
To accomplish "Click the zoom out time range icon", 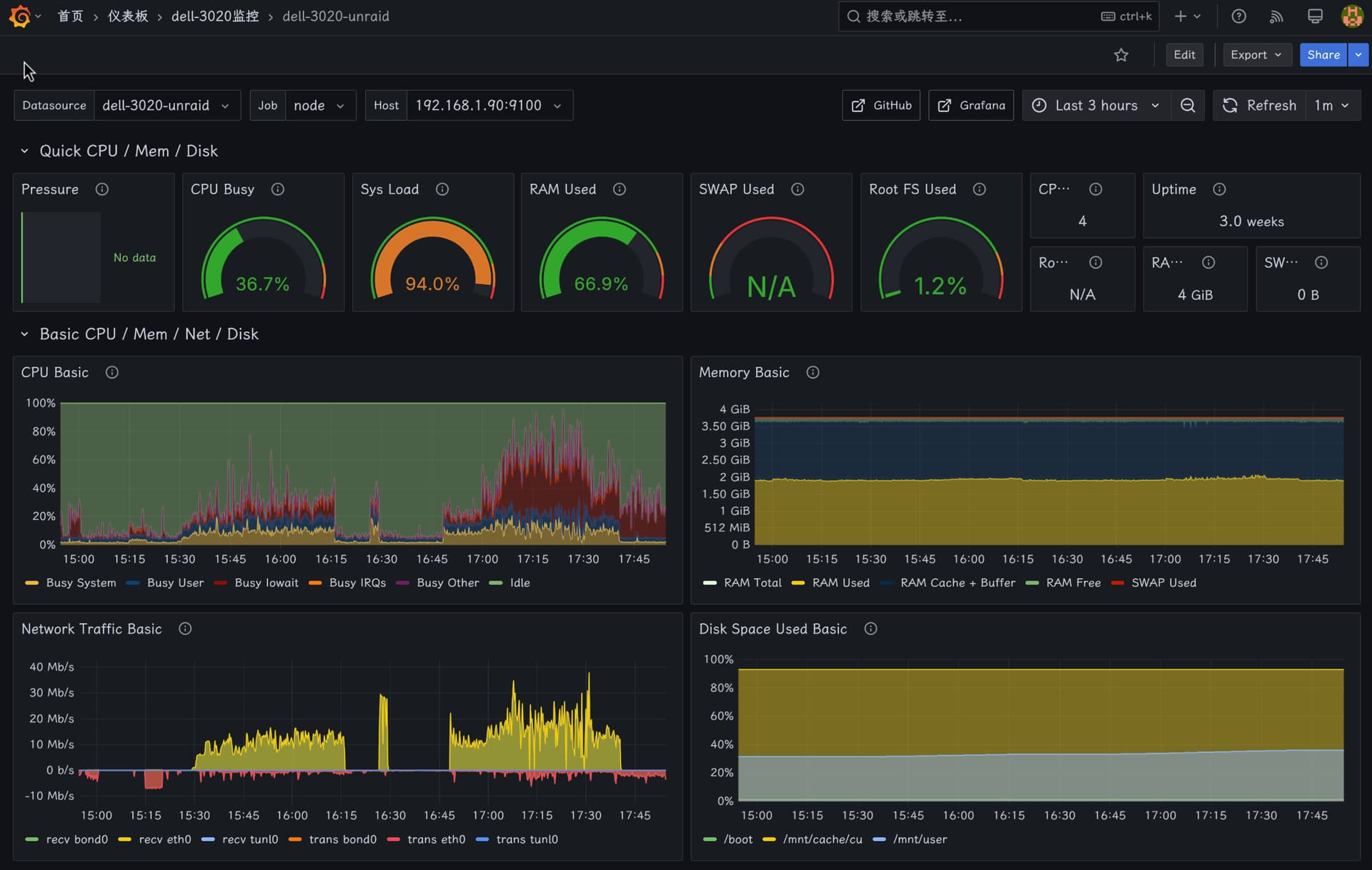I will coord(1188,105).
